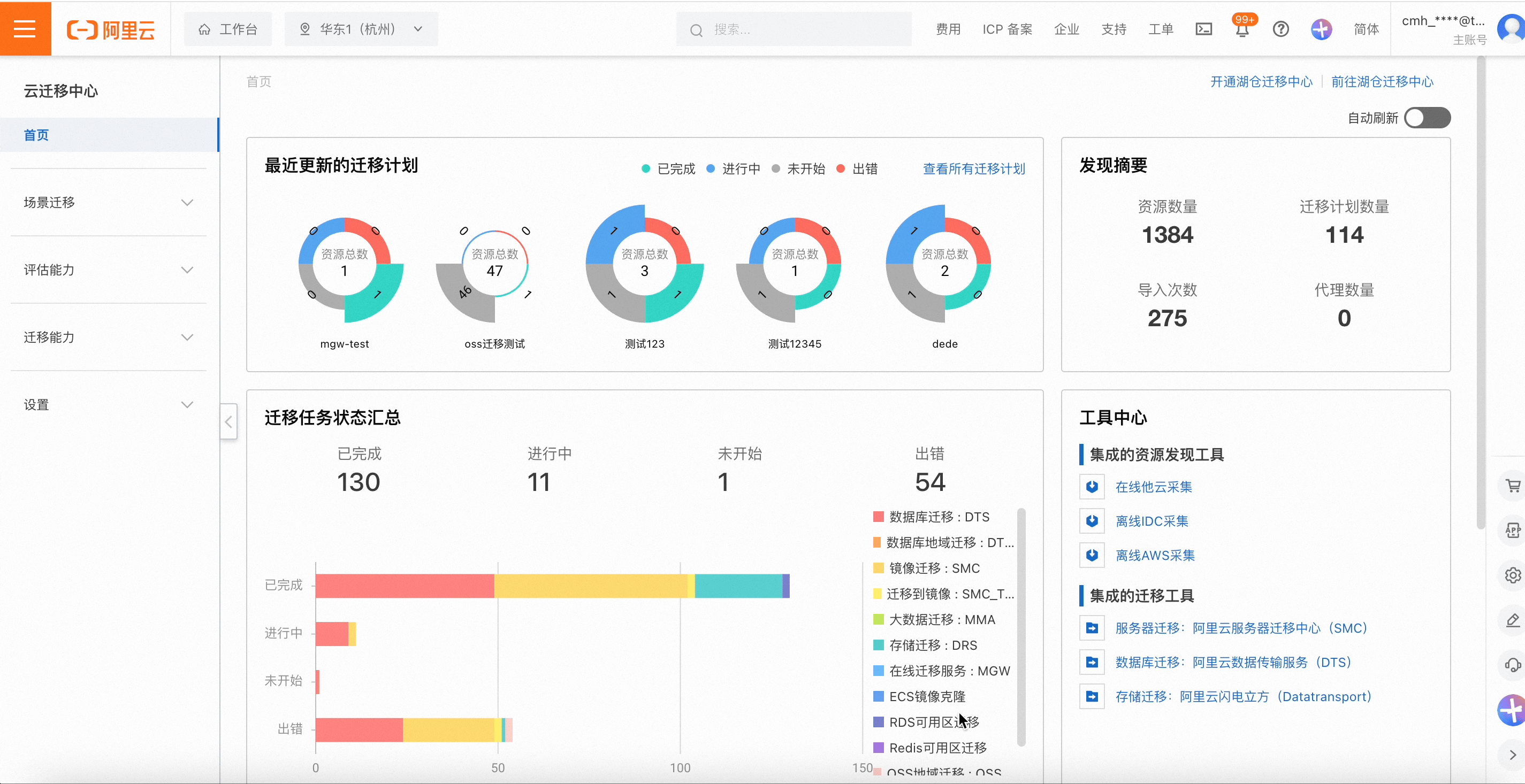Click the 测试123 donut chart
Screen dimensions: 1525x784
point(645,264)
